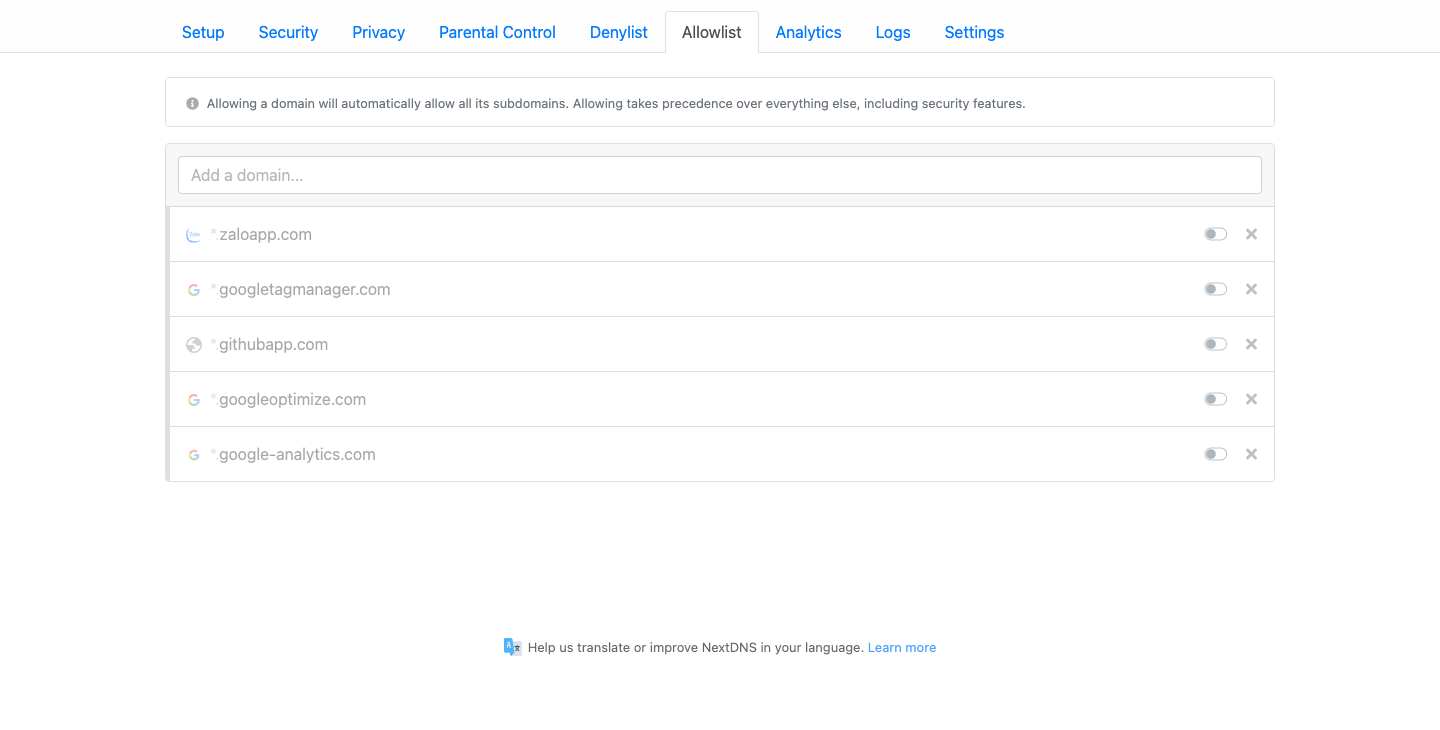Image resolution: width=1440 pixels, height=730 pixels.
Task: Follow the Learn more link
Action: [901, 647]
